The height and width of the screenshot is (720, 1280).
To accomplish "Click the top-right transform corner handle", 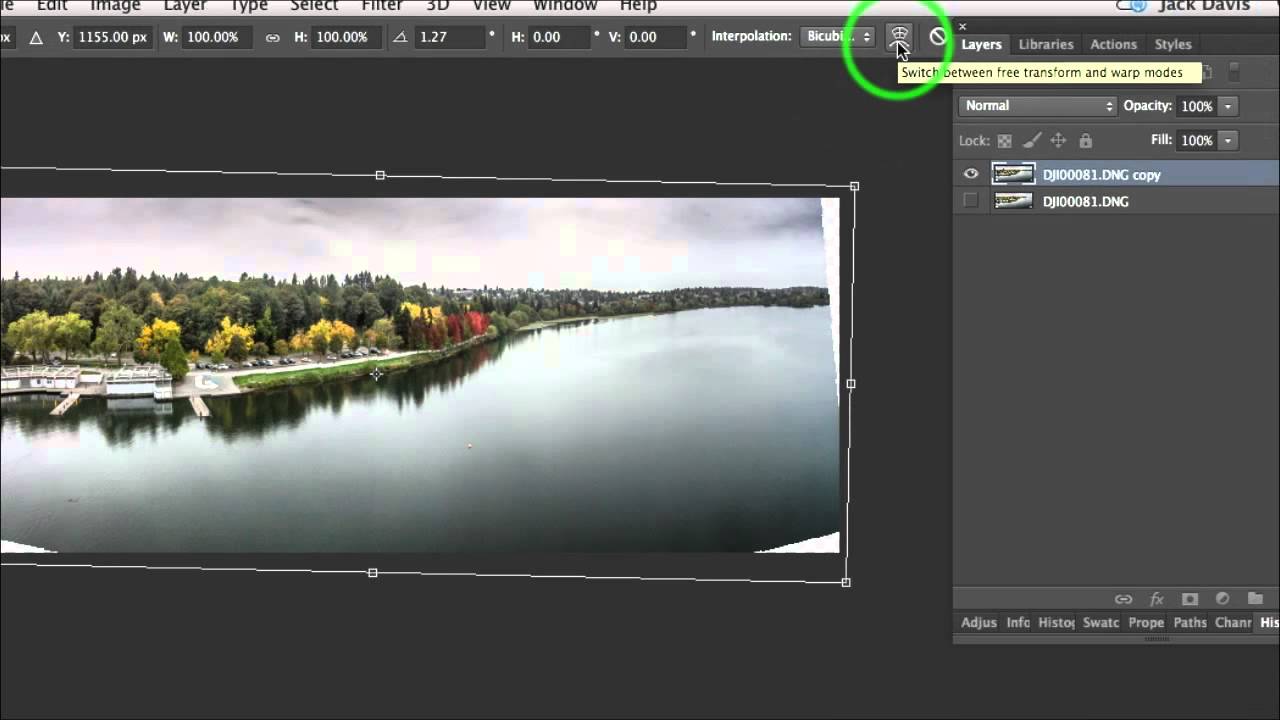I will coord(854,186).
